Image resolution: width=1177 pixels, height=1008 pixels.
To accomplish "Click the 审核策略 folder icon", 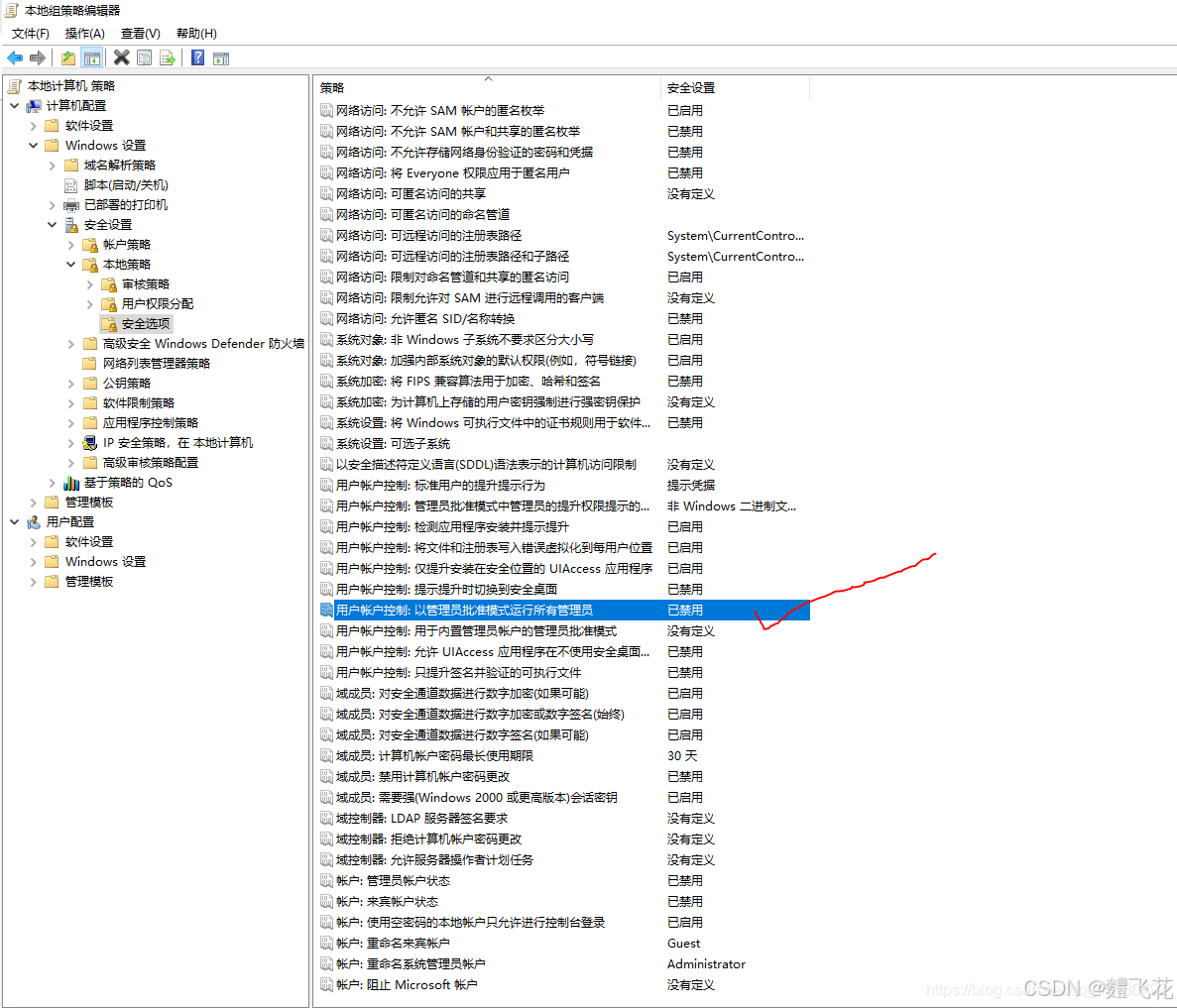I will click(109, 284).
